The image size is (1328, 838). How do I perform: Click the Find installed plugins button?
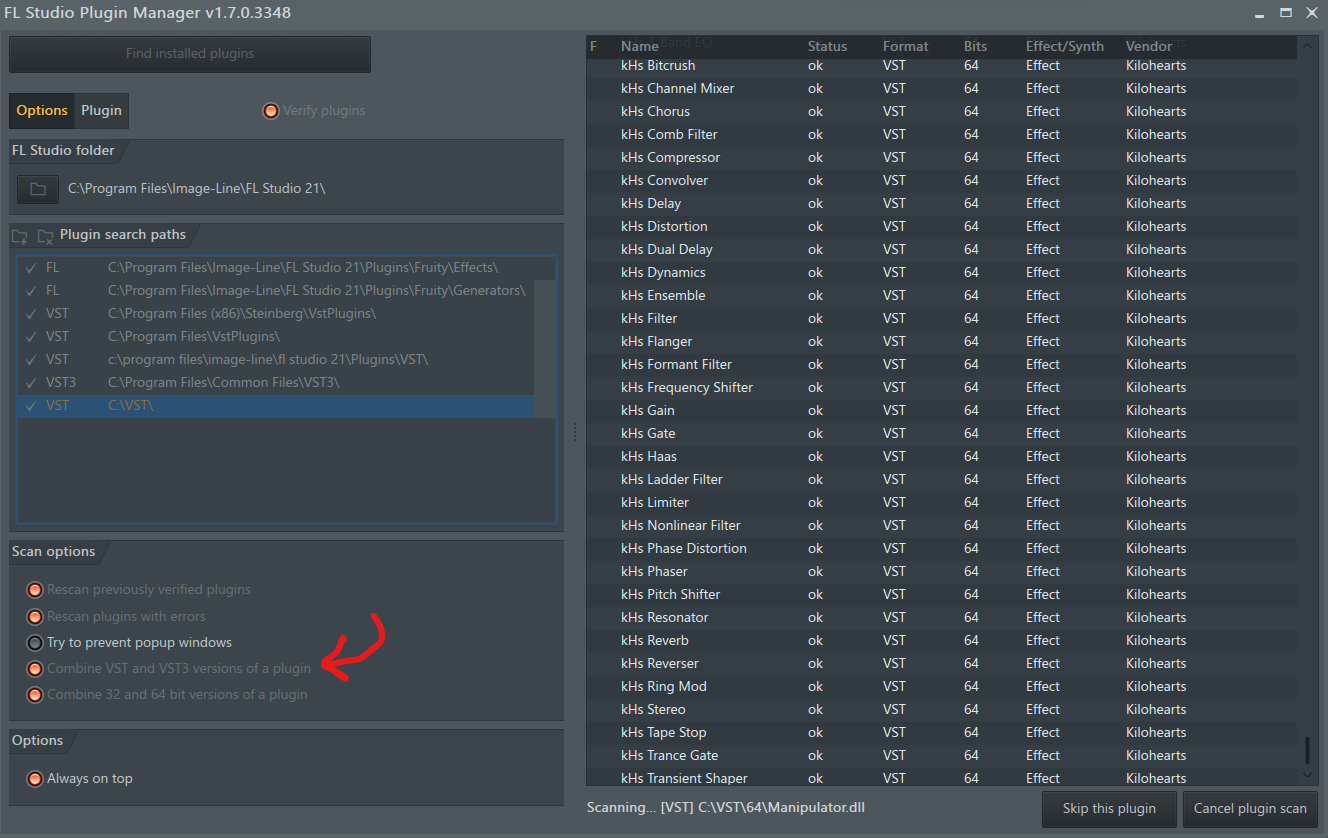(x=189, y=54)
